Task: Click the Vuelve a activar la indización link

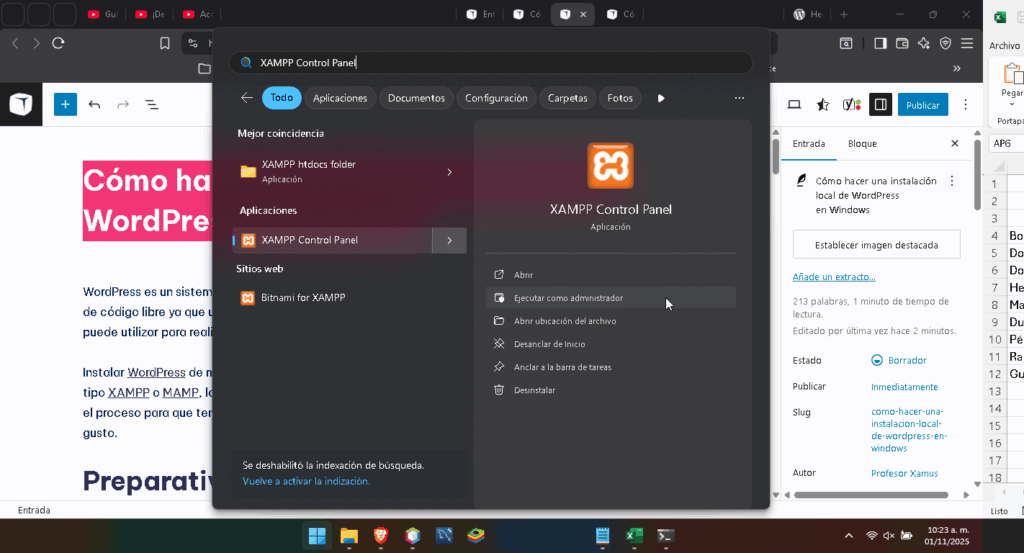Action: (306, 481)
